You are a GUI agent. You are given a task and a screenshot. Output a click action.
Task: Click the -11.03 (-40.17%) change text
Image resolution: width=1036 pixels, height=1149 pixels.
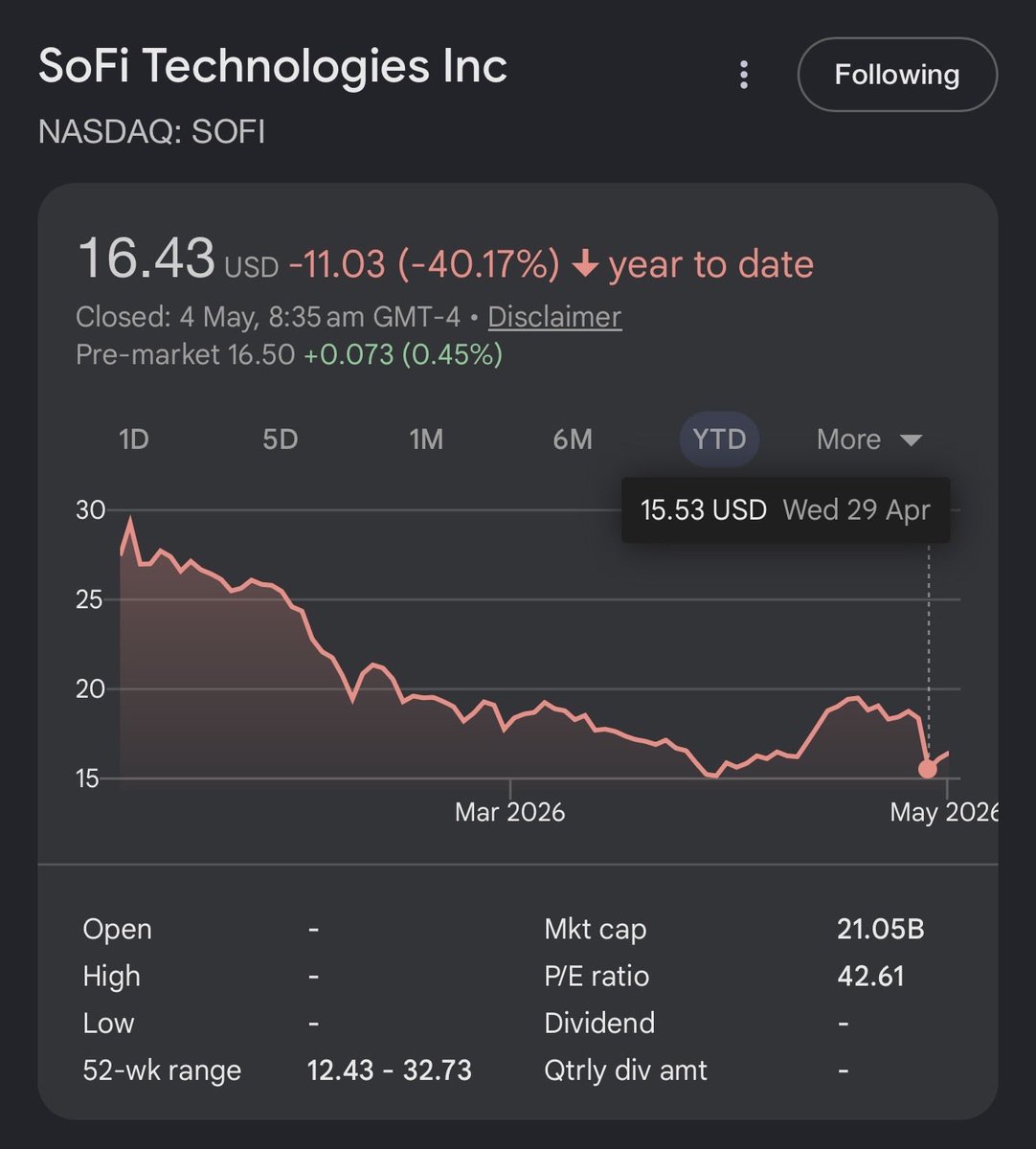click(424, 264)
